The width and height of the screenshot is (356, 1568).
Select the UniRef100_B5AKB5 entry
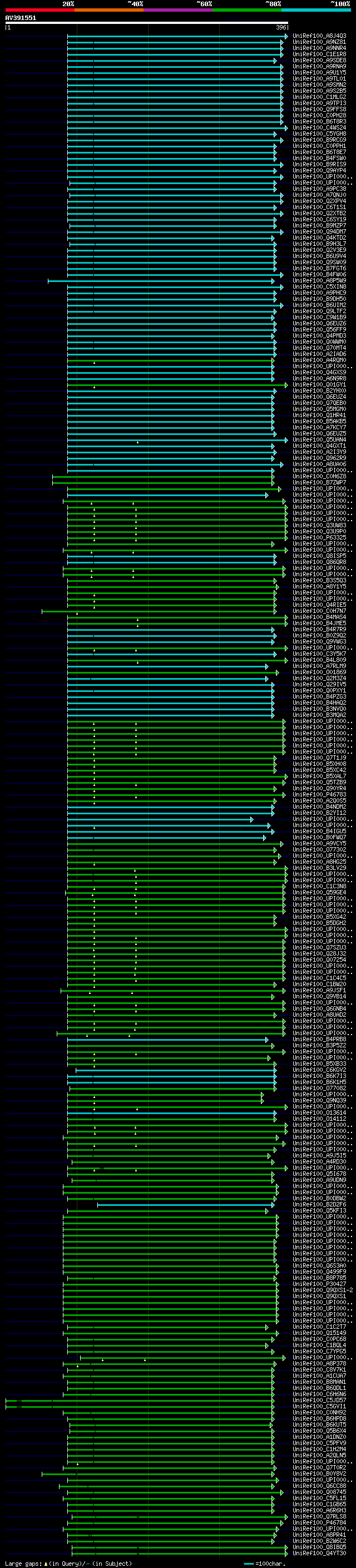pyautogui.click(x=319, y=421)
